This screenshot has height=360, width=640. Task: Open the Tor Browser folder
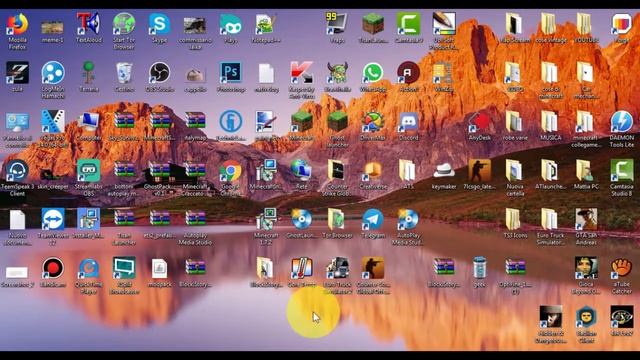click(x=336, y=220)
